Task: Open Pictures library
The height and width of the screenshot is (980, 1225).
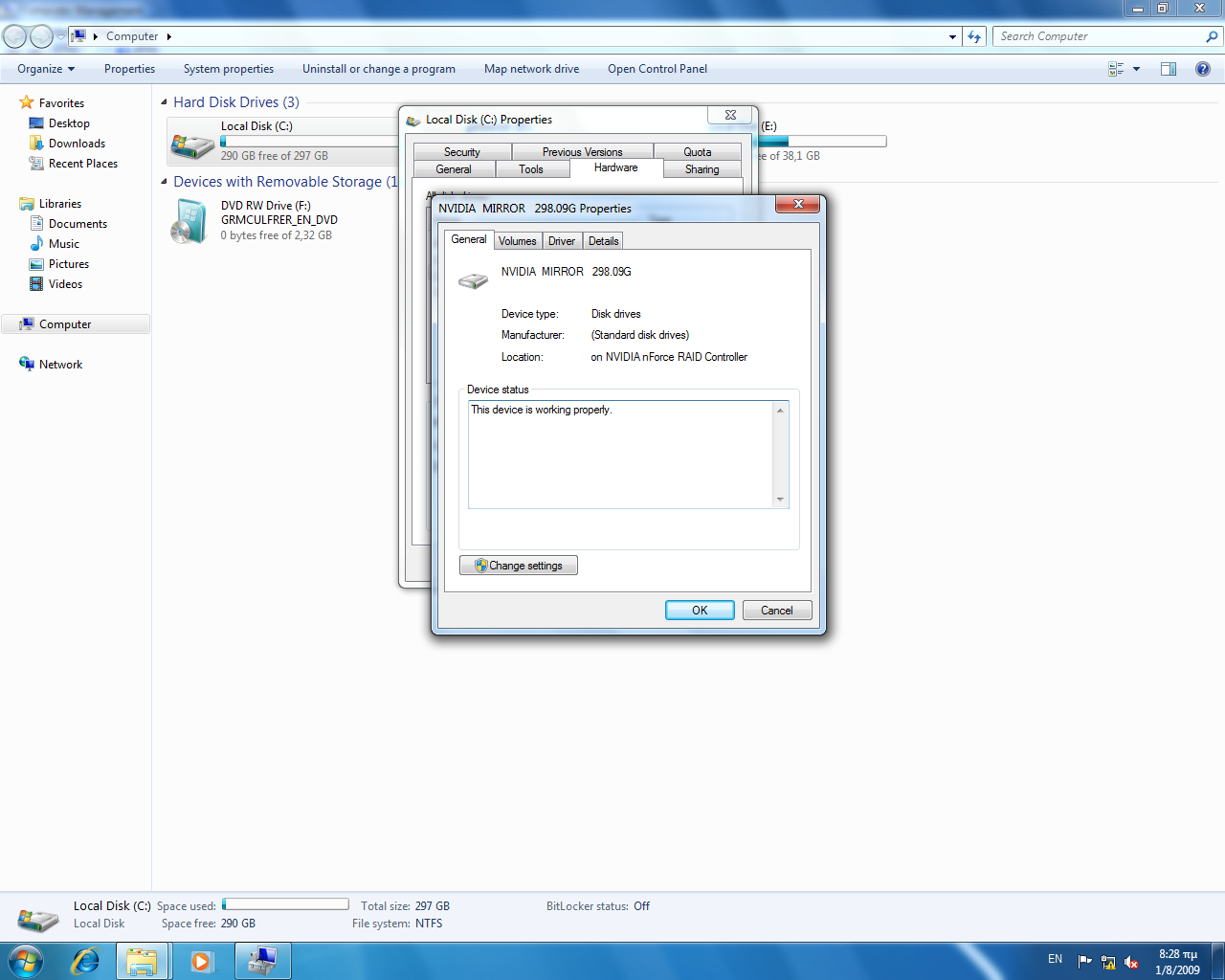Action: pos(68,264)
